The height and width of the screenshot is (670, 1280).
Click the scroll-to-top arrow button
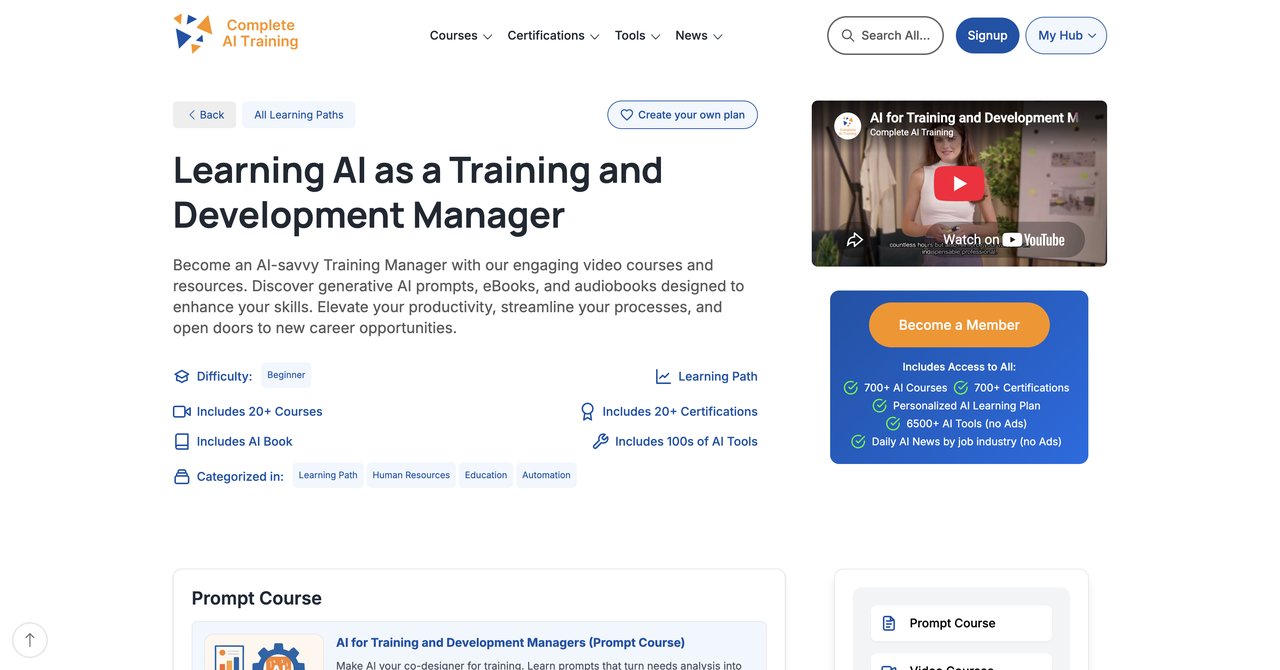(30, 640)
